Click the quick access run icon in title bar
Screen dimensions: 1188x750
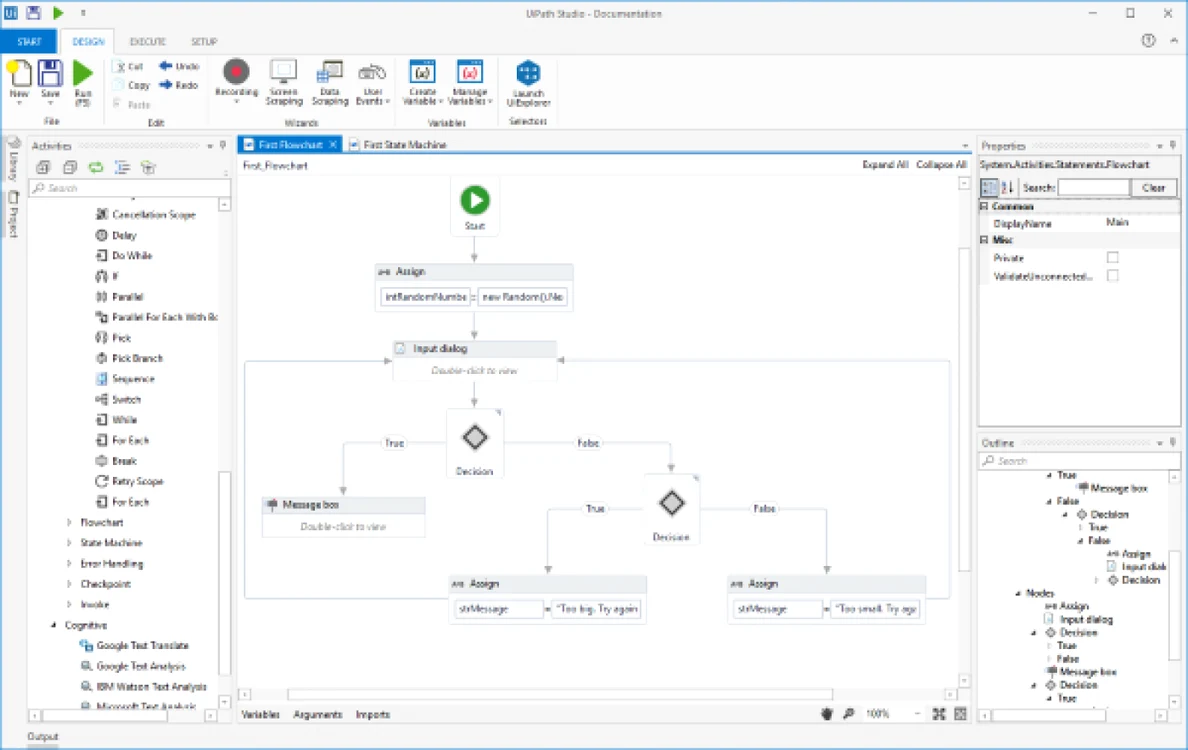pos(58,13)
